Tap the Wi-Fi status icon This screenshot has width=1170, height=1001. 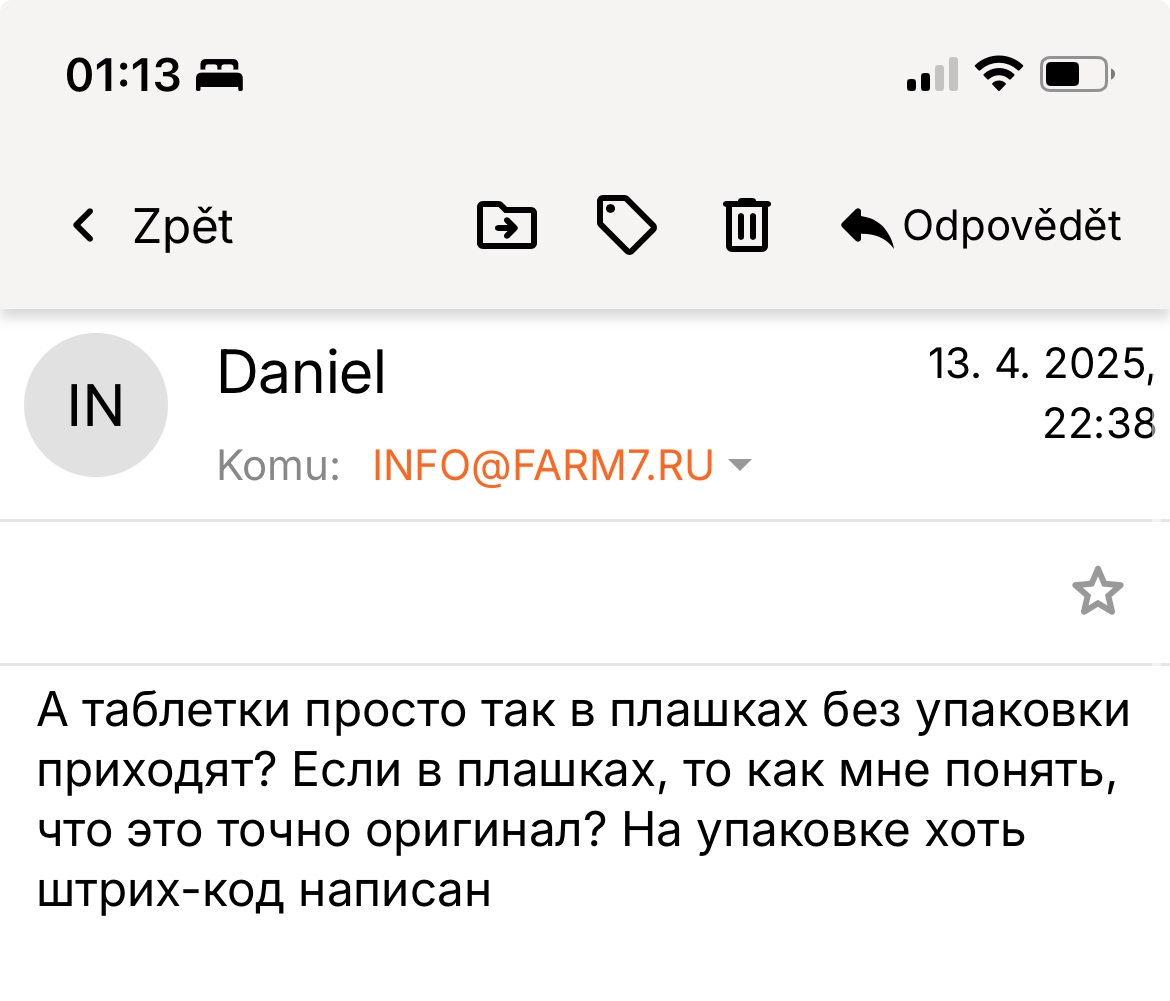coord(999,73)
